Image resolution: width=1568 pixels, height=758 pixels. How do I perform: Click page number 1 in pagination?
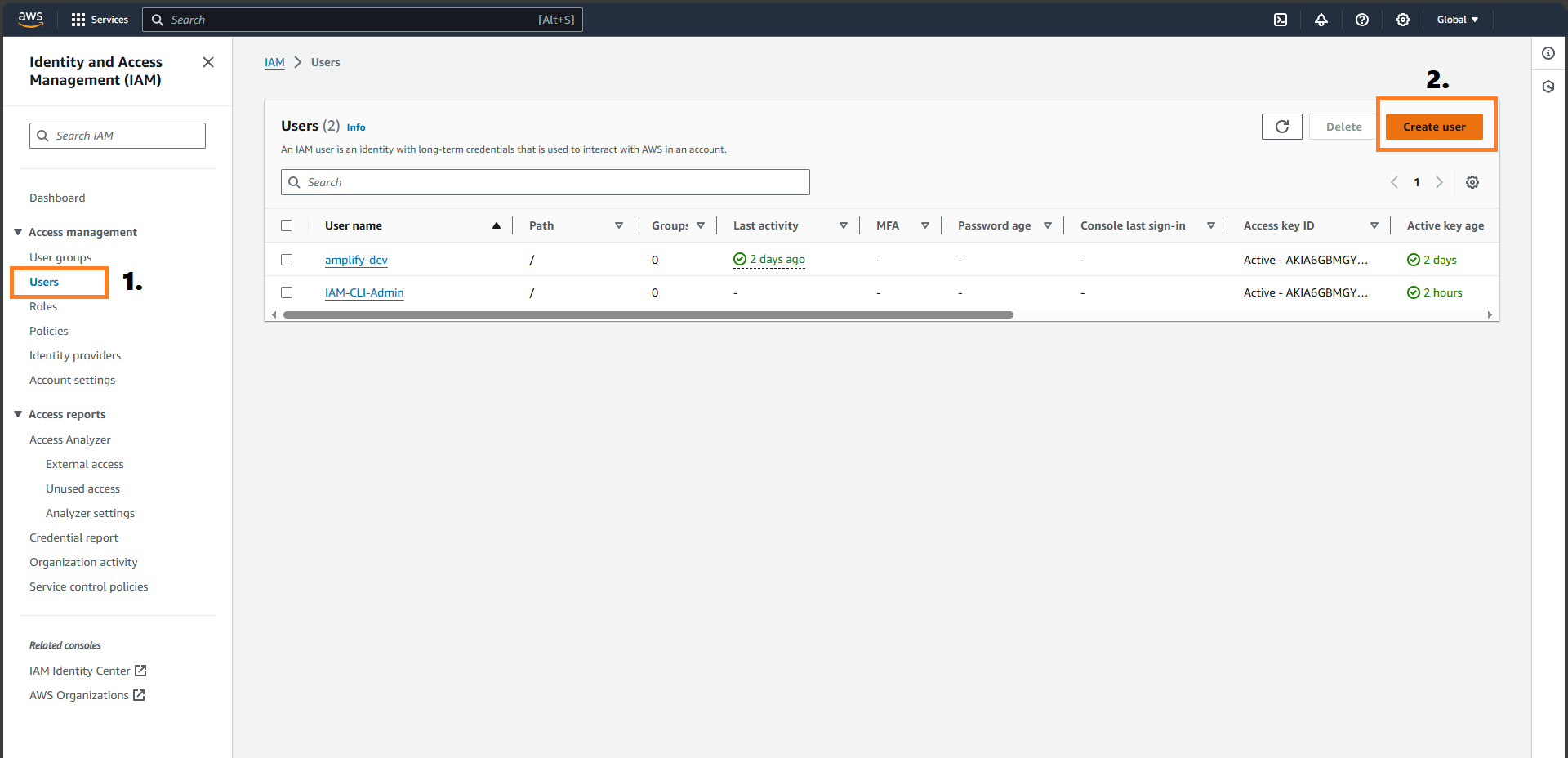coord(1417,182)
